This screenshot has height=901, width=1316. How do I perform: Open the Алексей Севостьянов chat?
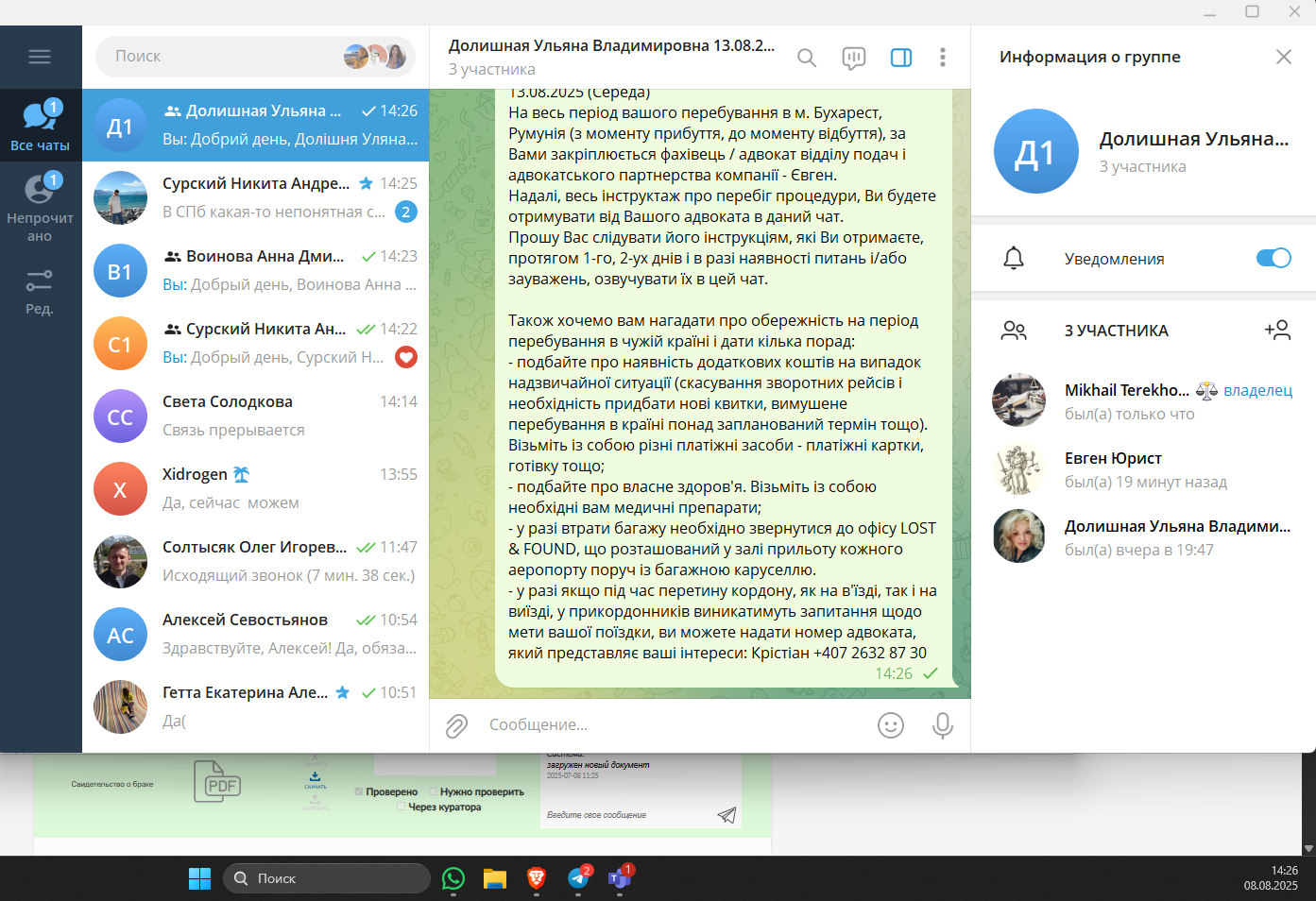tap(256, 635)
